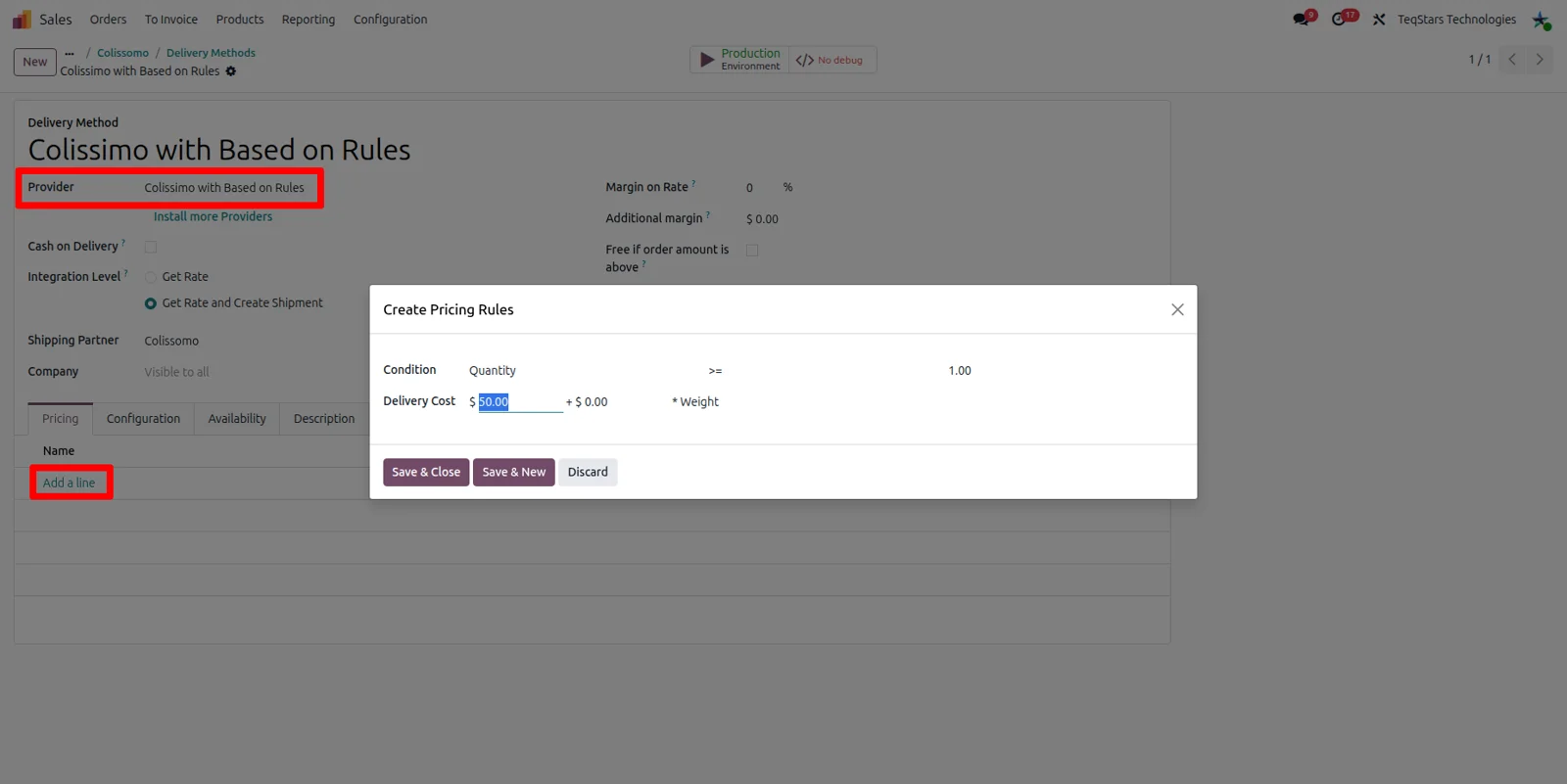Close the Create Pricing Rules dialog

tap(1177, 309)
